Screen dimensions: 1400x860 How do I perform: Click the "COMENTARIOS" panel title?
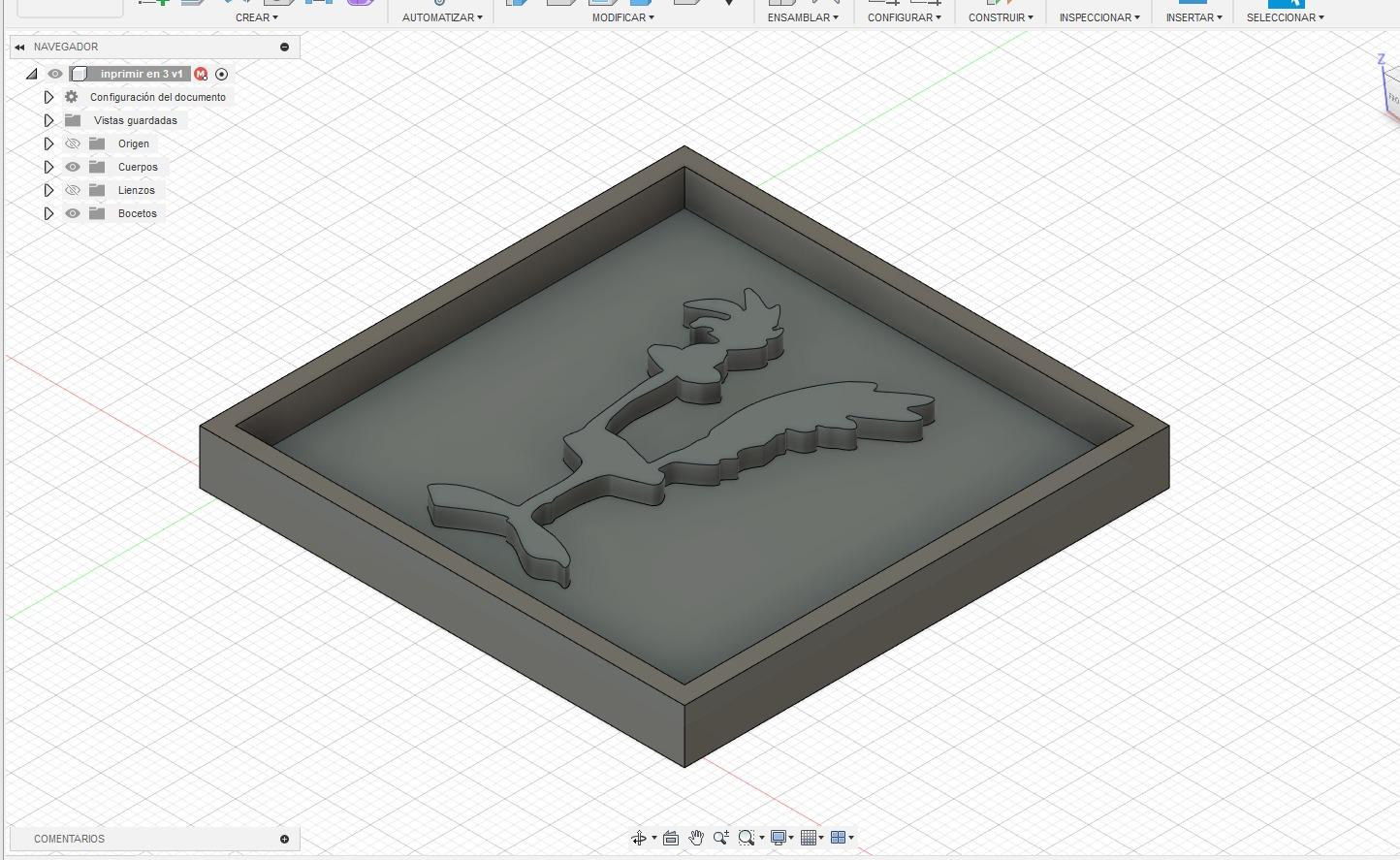[69, 839]
